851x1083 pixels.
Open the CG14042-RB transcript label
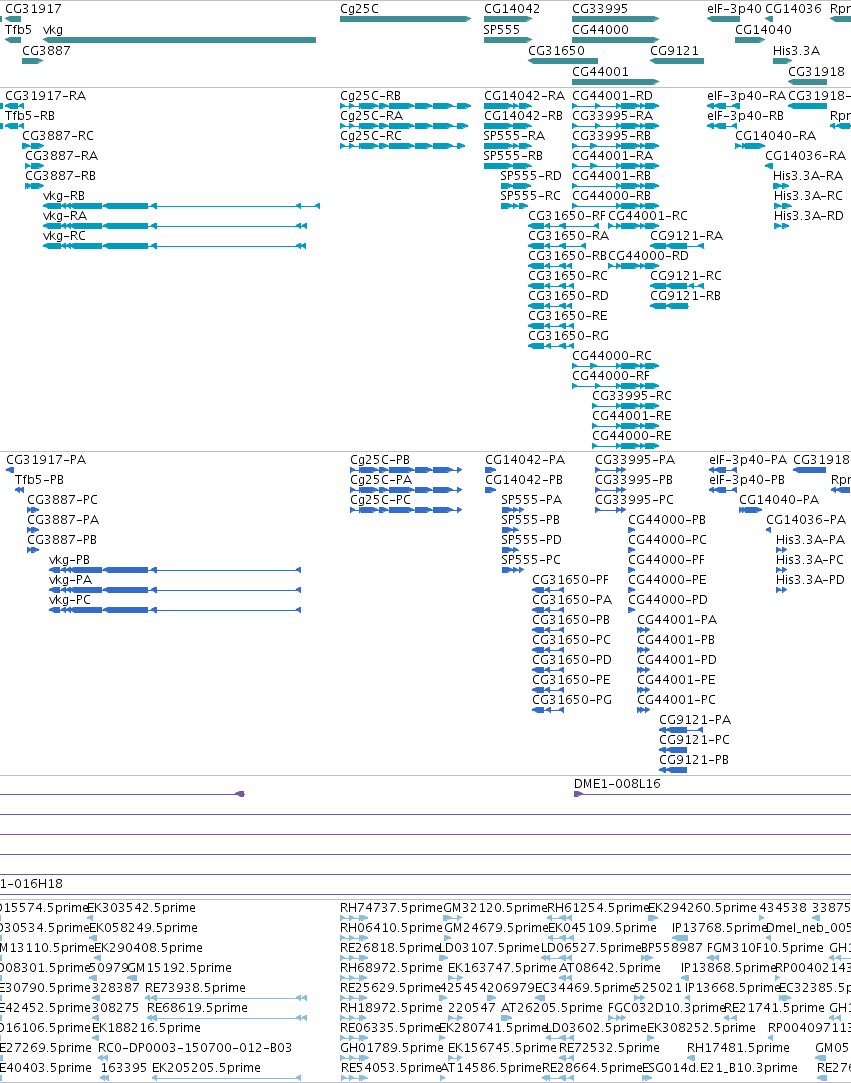(x=524, y=116)
